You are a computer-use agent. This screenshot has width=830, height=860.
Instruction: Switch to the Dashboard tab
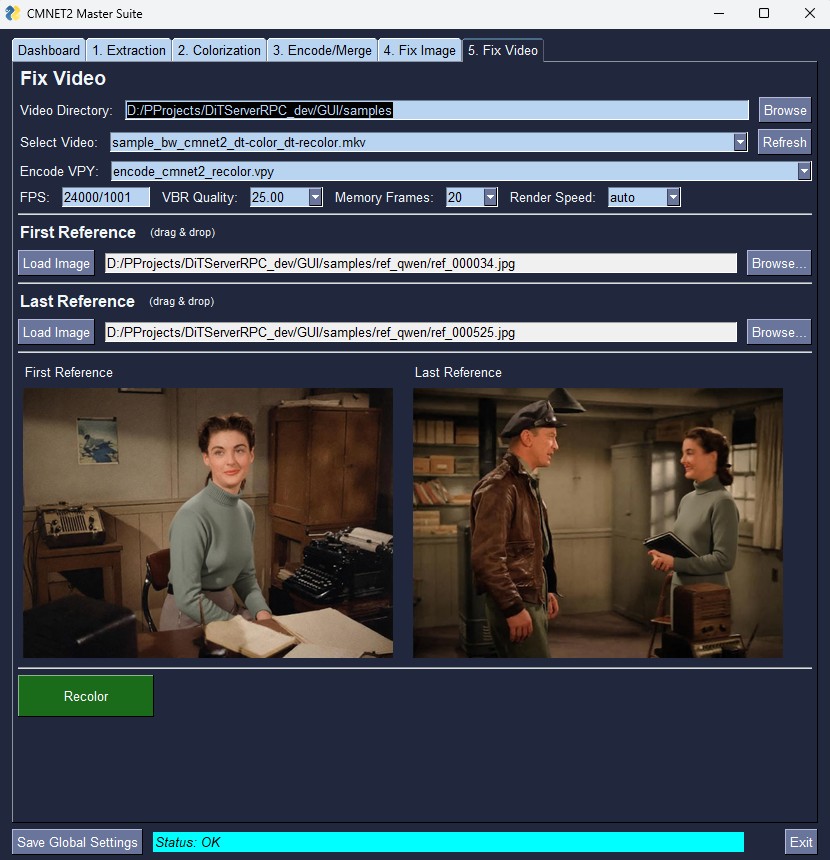click(49, 50)
